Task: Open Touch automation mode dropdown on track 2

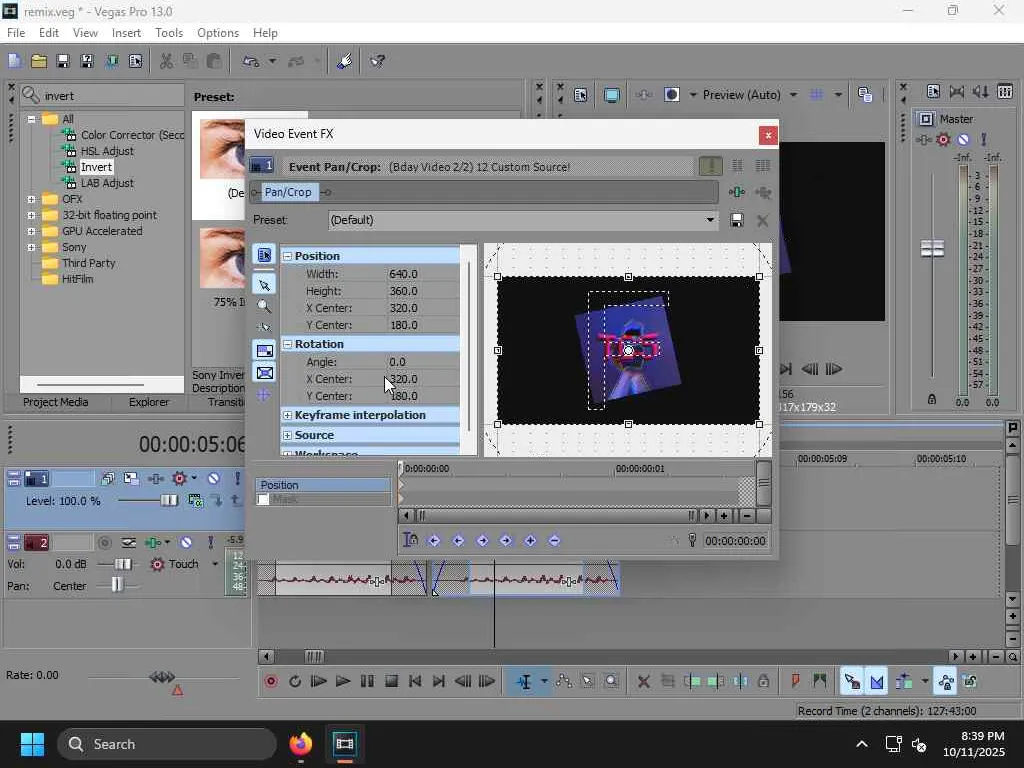Action: pyautogui.click(x=215, y=564)
